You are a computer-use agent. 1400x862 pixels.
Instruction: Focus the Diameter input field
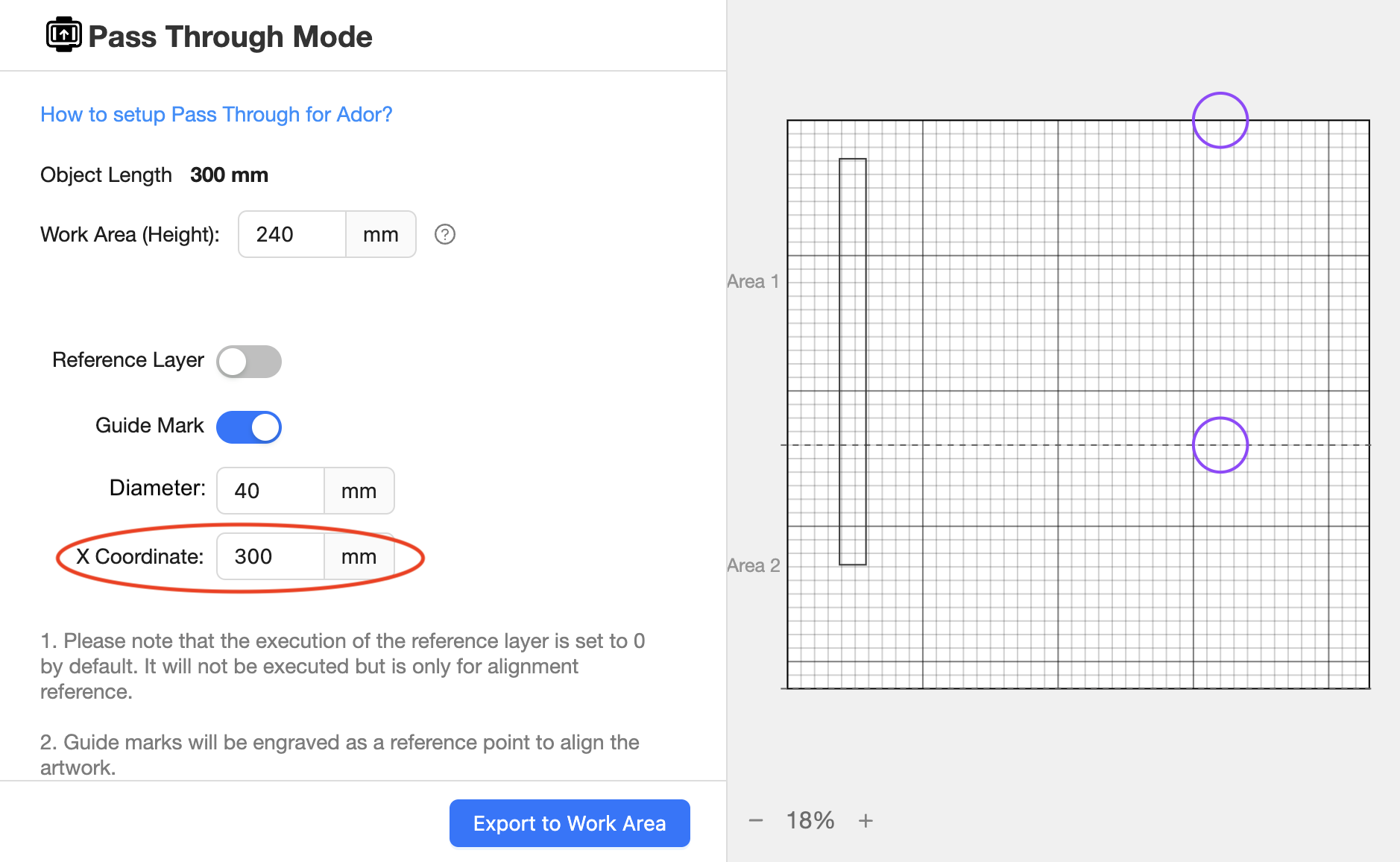(271, 491)
